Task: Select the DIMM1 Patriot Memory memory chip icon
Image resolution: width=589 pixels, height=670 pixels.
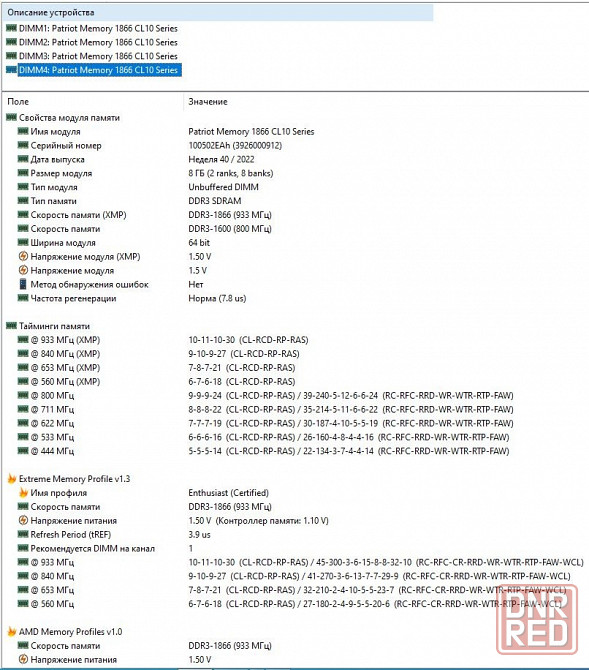Action: (x=12, y=28)
